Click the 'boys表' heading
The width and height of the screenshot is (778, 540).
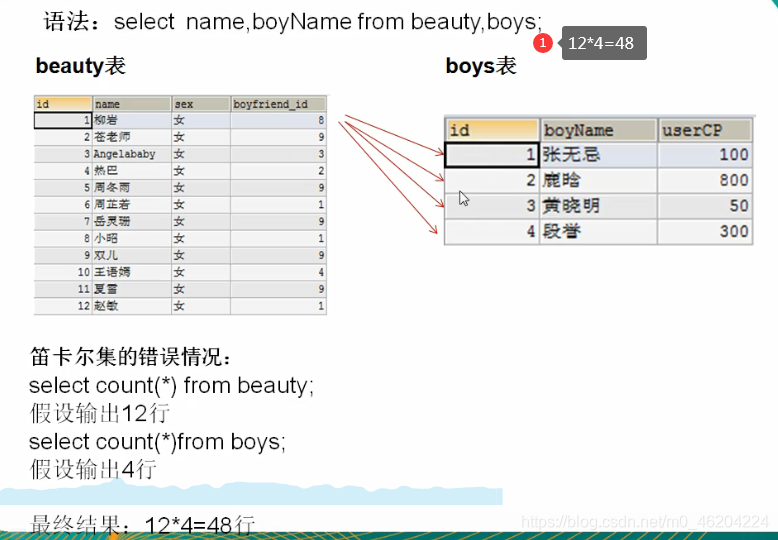481,66
